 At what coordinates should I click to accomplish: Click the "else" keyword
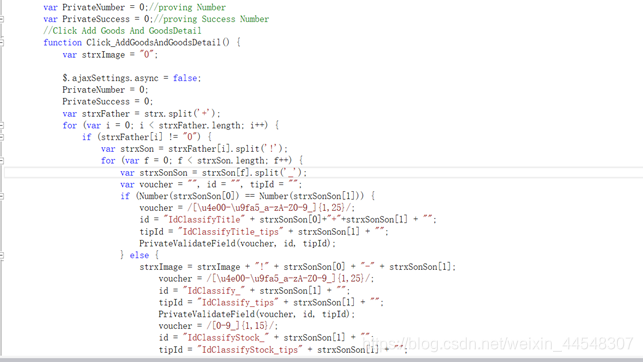point(139,255)
